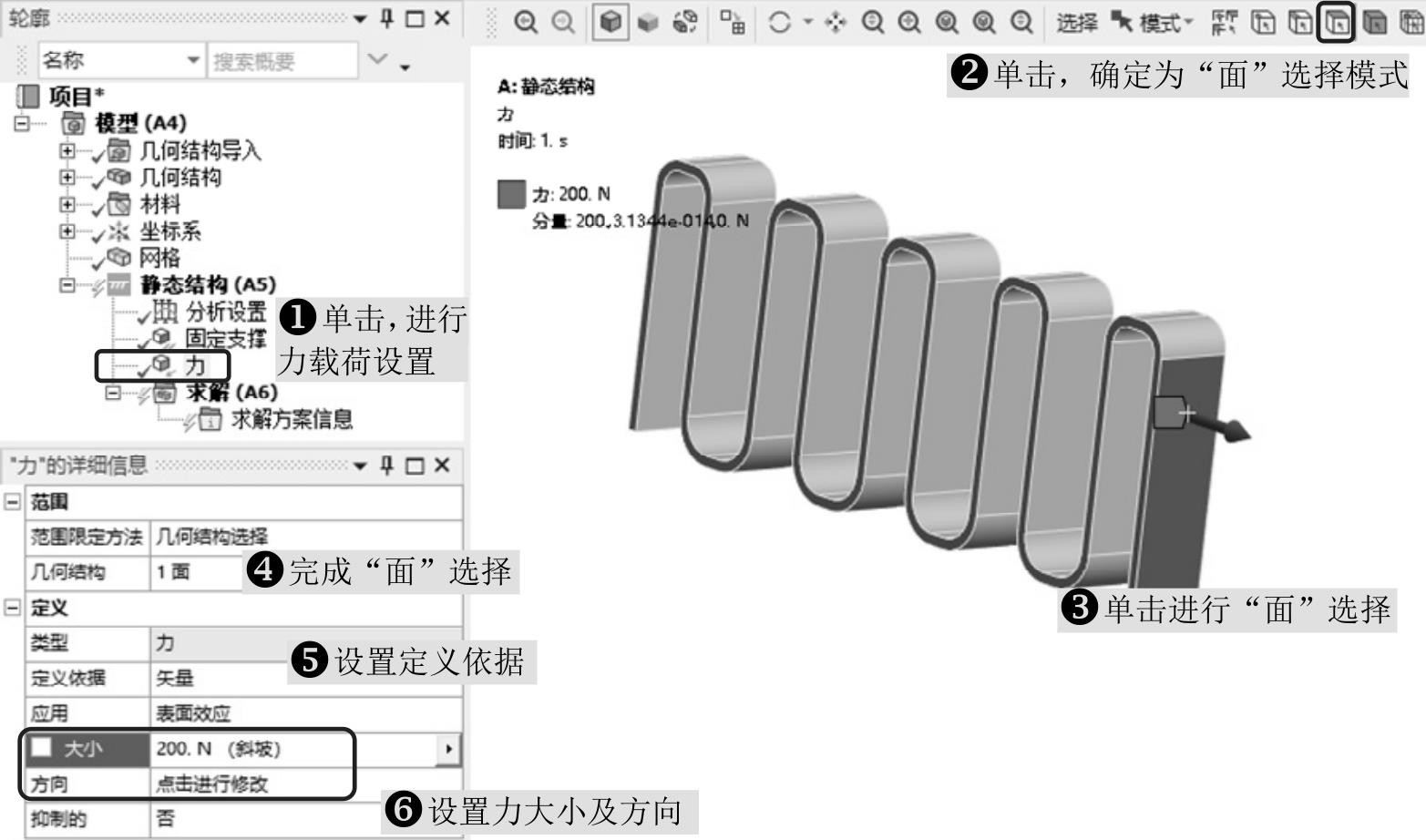Screen dimensions: 1426x840
Task: Select 分析设置 in the outline tree
Action: [226, 312]
